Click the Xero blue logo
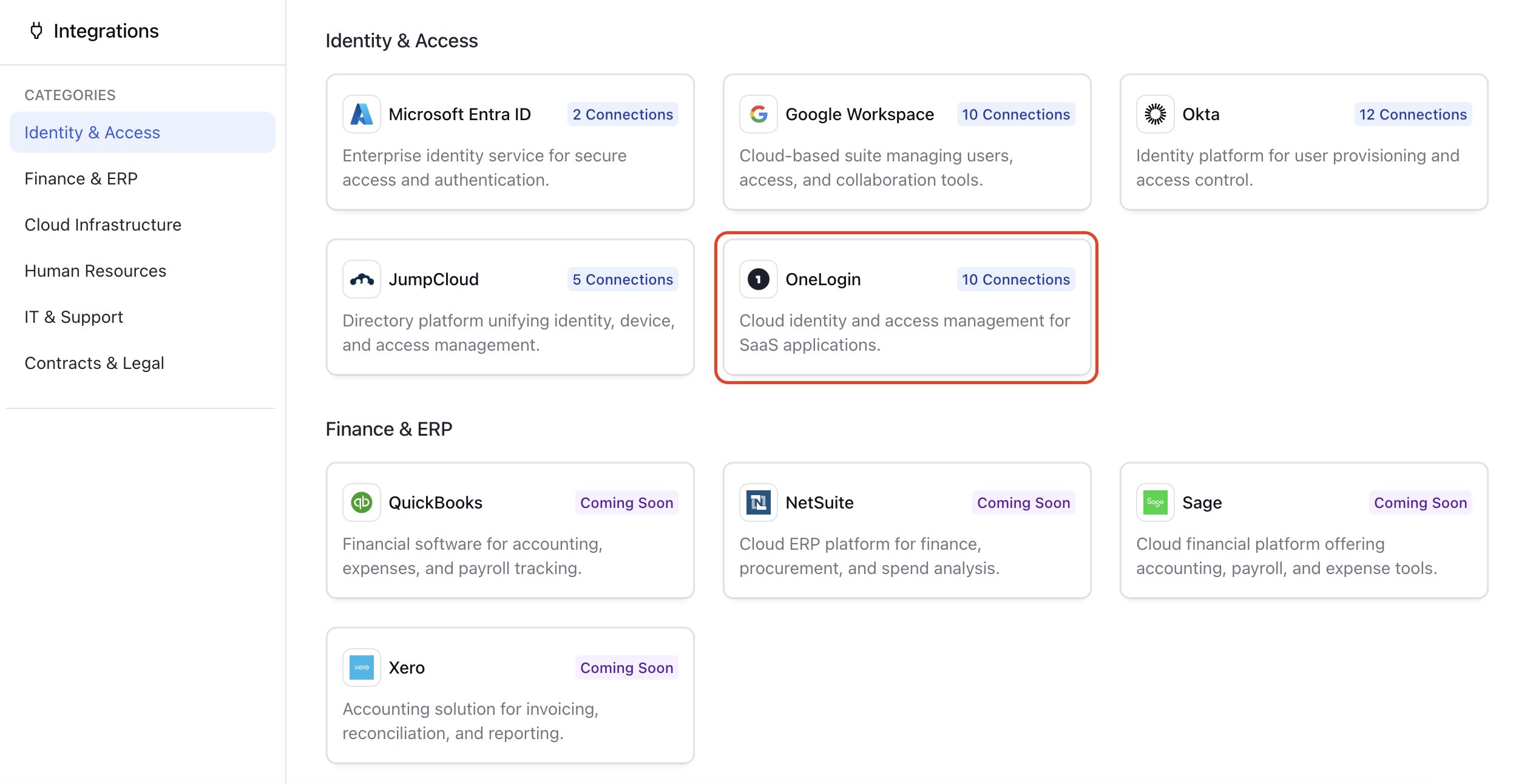 coord(362,667)
